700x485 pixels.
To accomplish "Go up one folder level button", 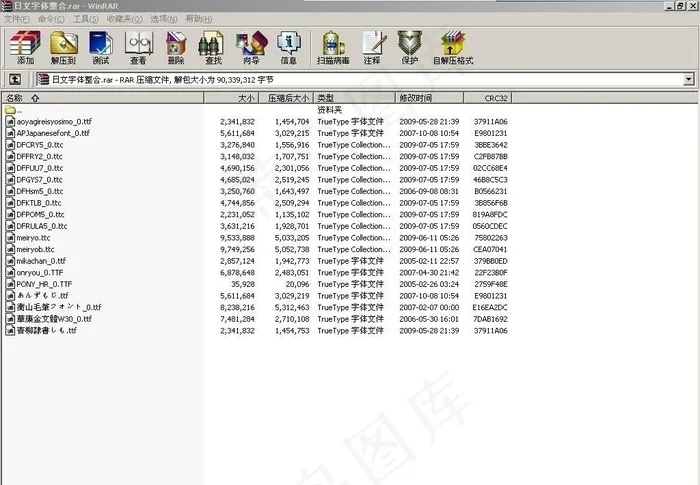I will [16, 79].
